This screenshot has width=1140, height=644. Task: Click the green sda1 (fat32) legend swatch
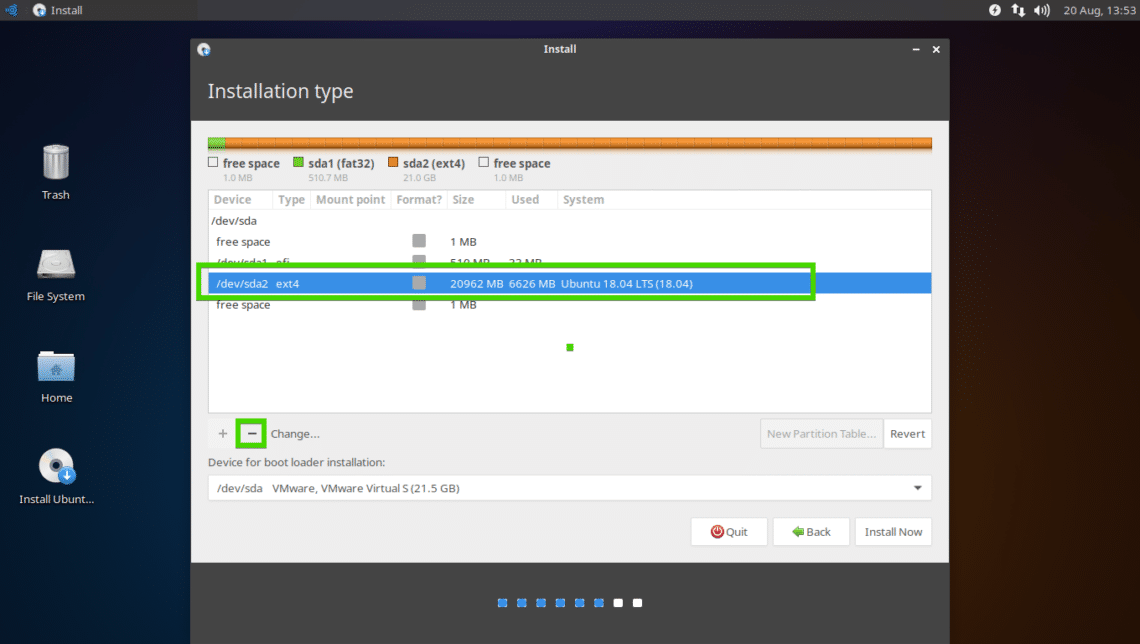[298, 162]
